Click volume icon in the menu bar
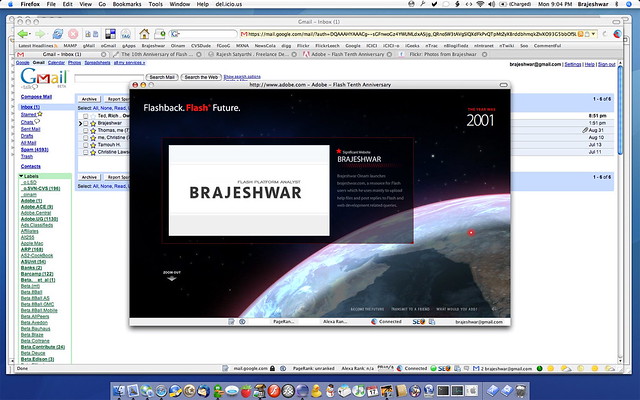 491,4
